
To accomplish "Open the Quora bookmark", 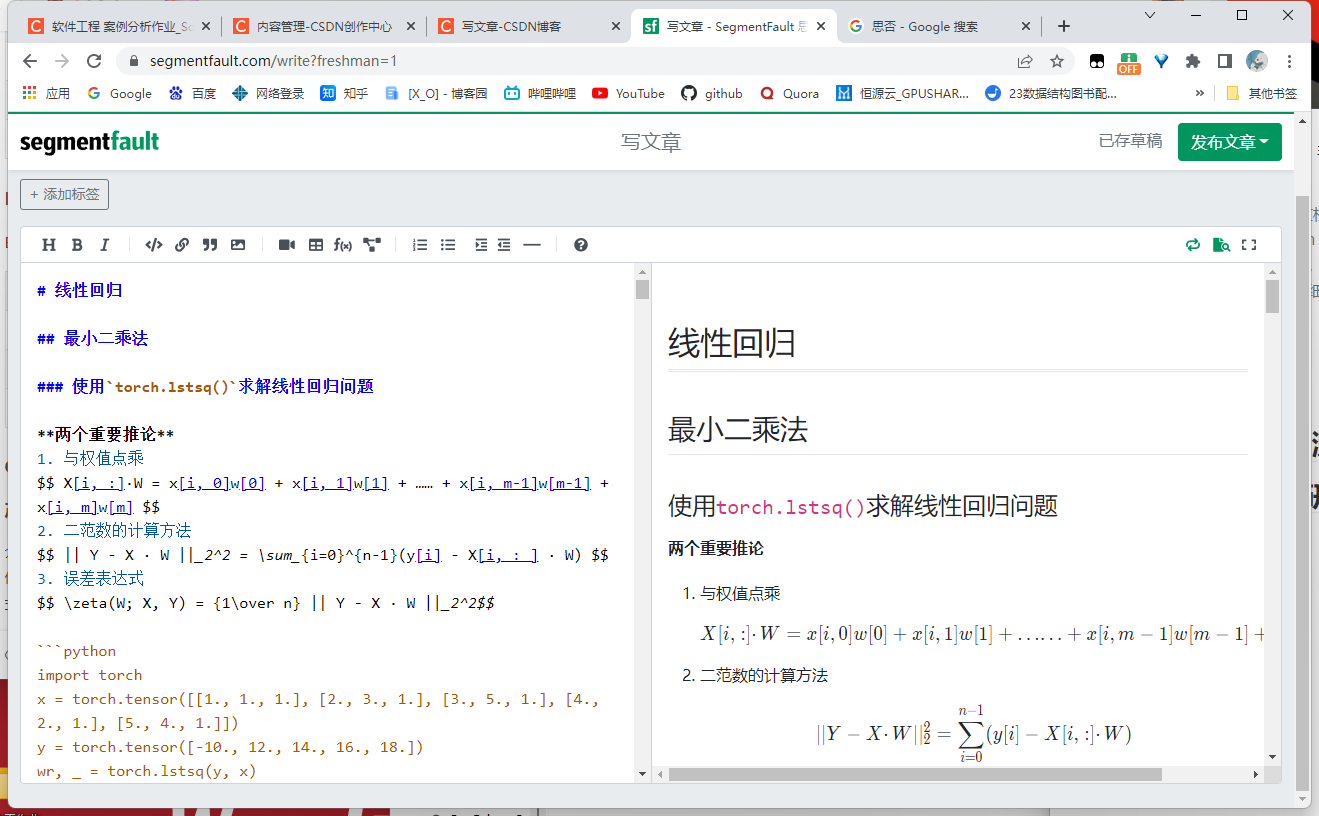I will point(789,93).
